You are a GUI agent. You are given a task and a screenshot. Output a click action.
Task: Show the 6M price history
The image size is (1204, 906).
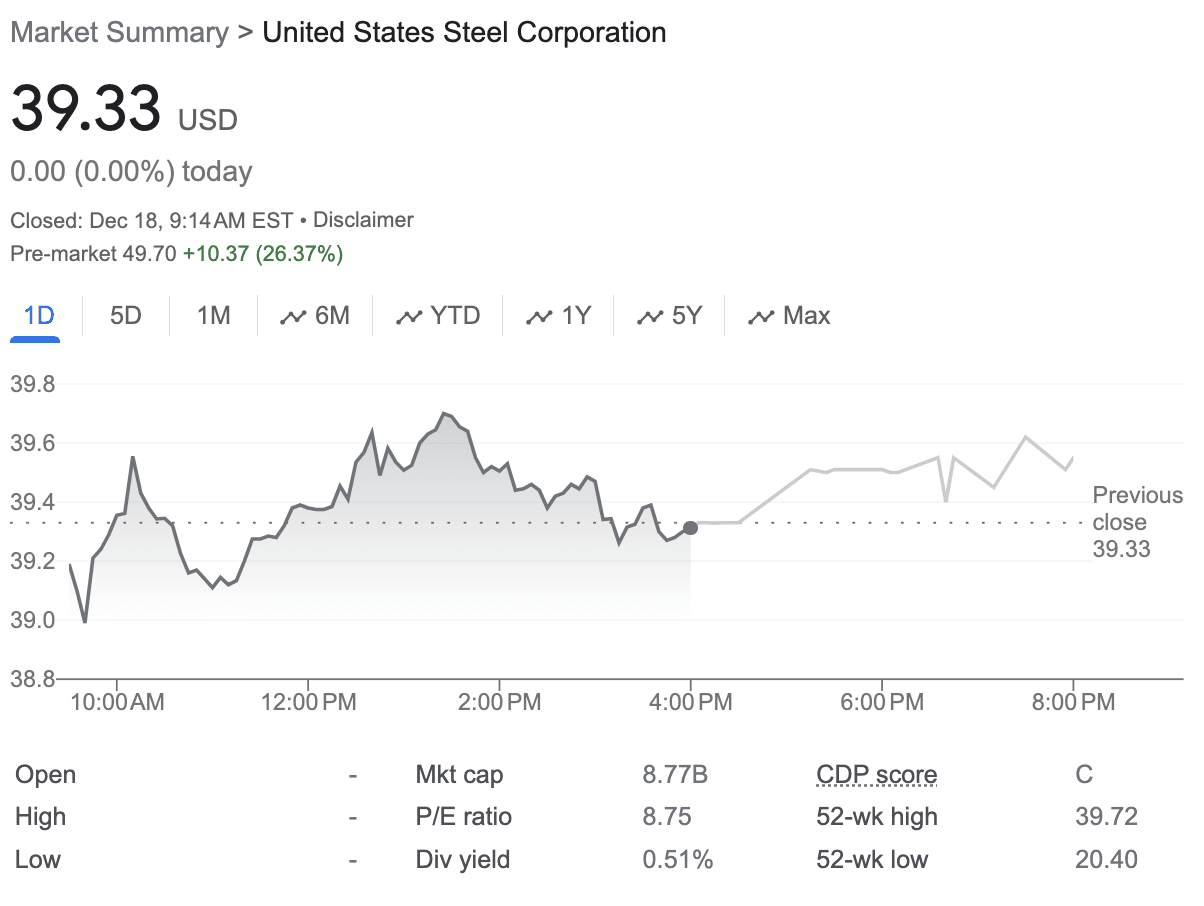315,317
